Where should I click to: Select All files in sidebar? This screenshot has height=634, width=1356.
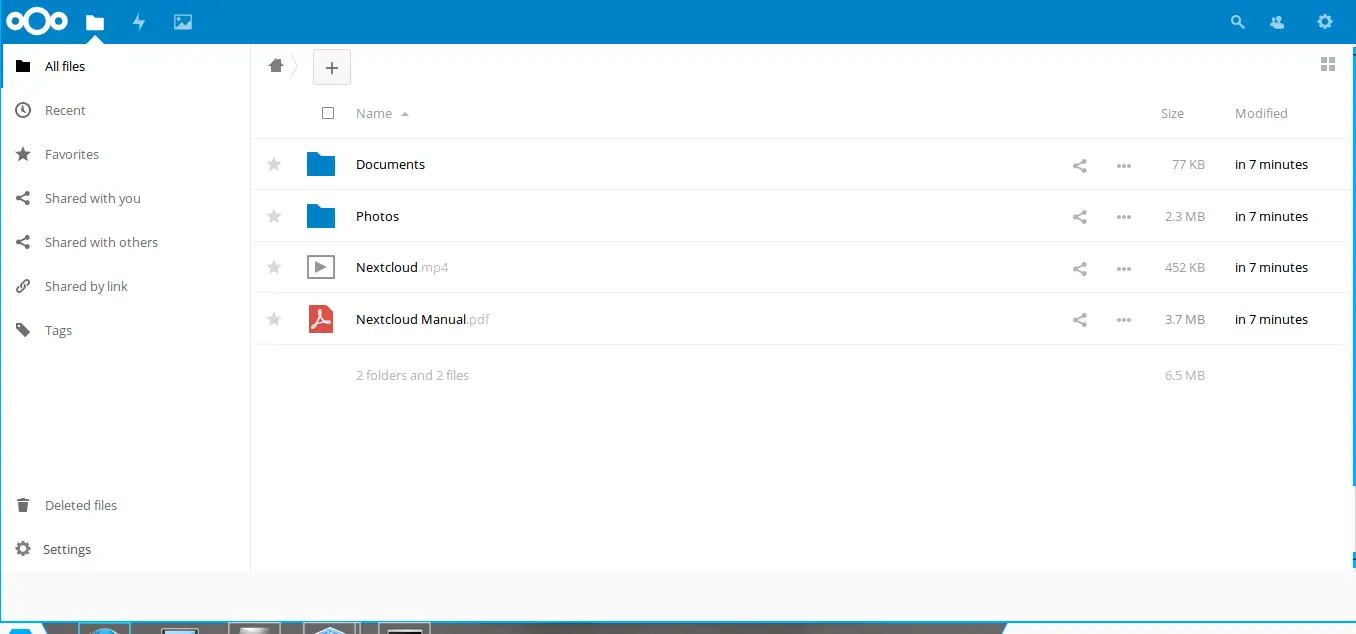125,66
